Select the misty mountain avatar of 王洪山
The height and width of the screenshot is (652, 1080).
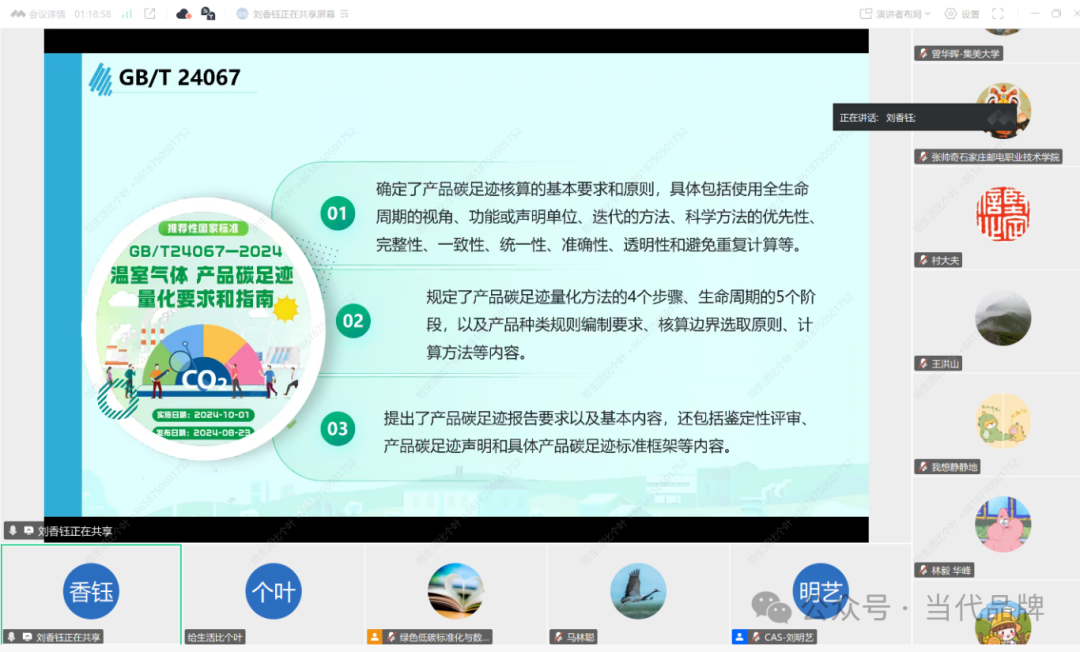pyautogui.click(x=1003, y=317)
